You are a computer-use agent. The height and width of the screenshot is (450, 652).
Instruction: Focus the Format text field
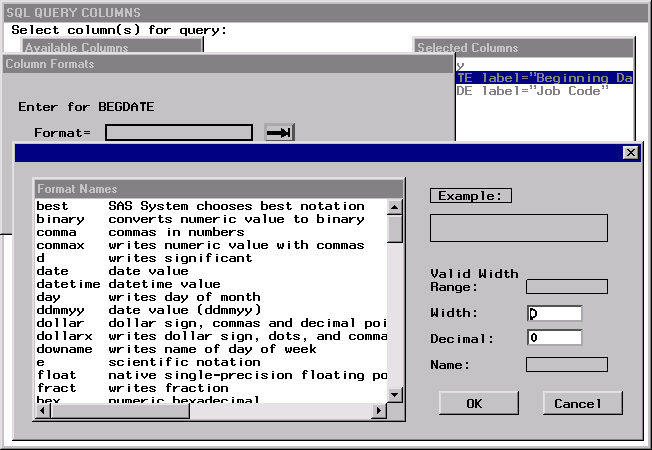(178, 133)
